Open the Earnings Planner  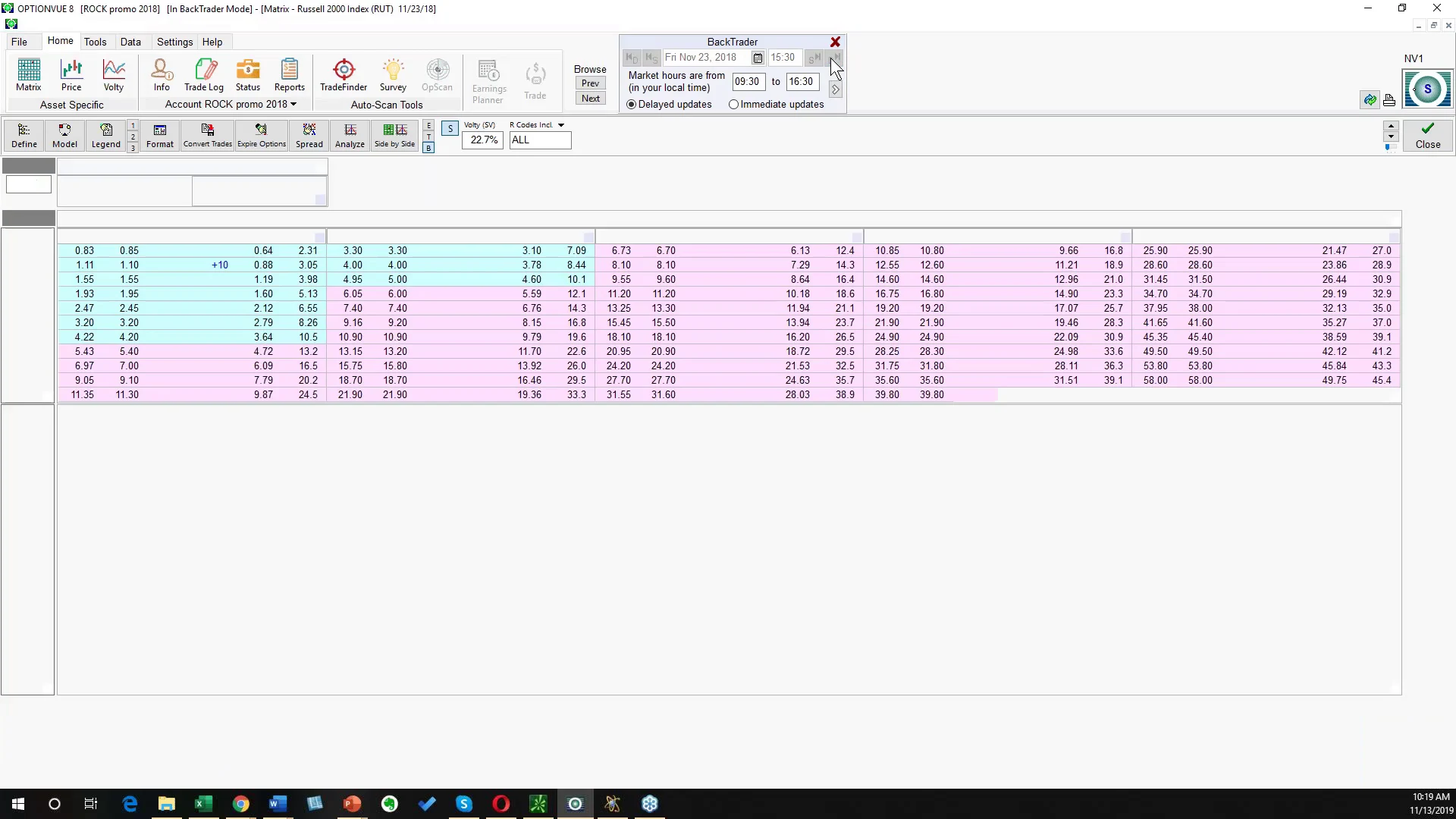click(488, 82)
